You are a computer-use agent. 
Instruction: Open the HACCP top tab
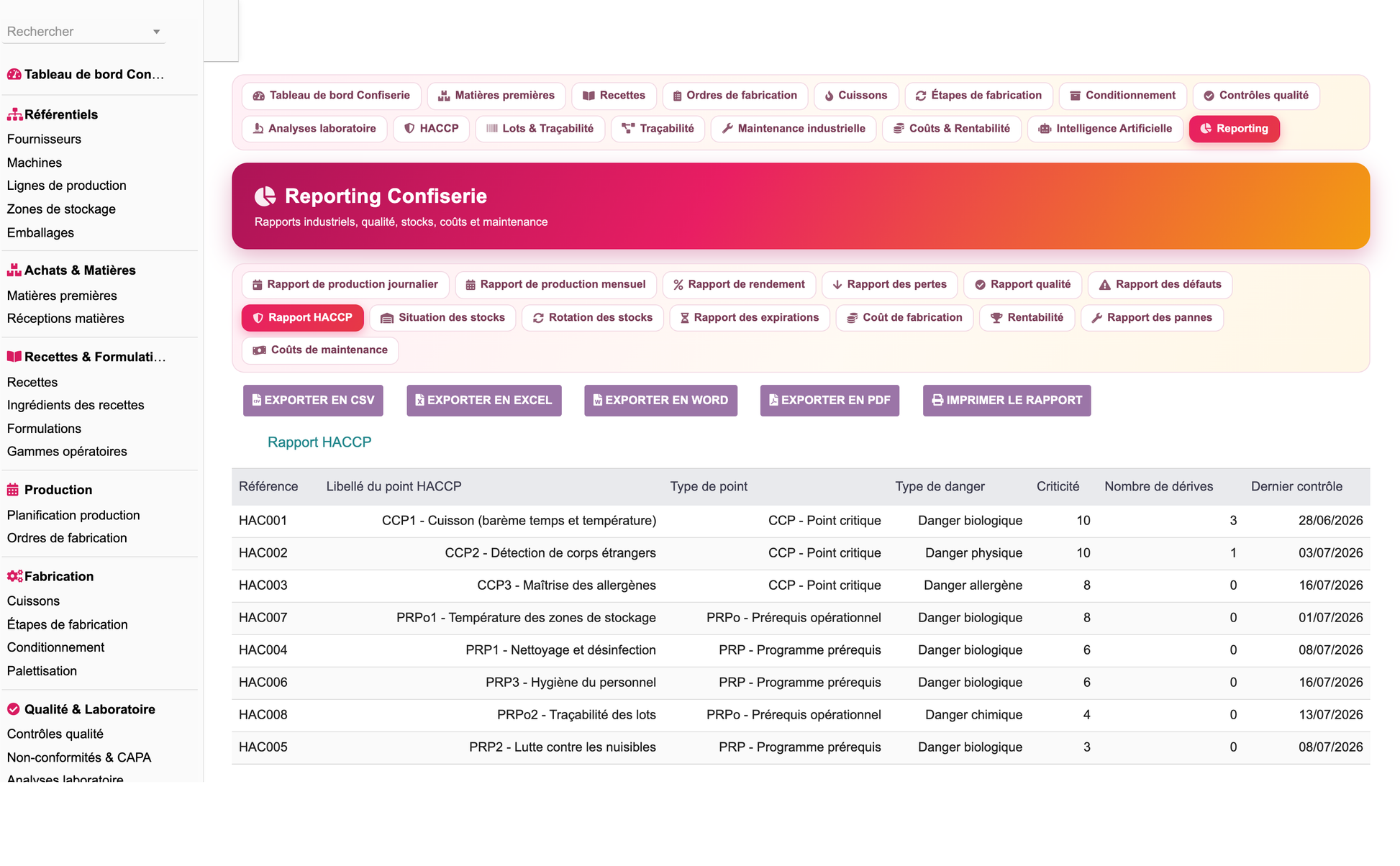tap(432, 129)
